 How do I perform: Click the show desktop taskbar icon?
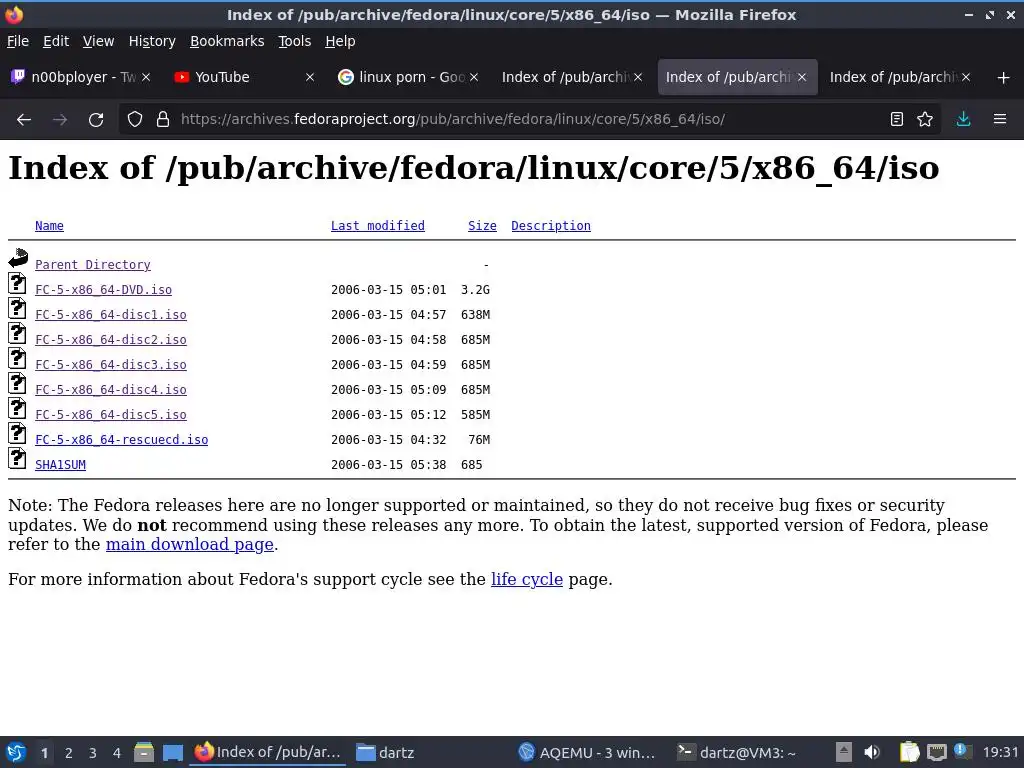tap(172, 752)
